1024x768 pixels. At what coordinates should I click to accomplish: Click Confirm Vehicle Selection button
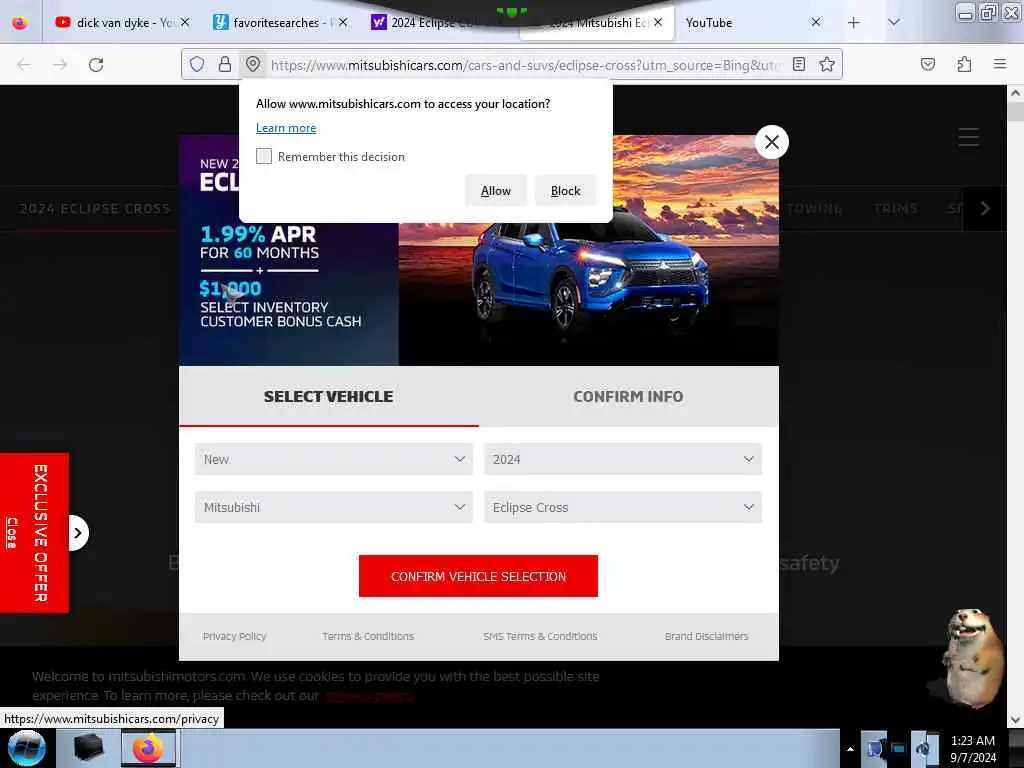(478, 576)
